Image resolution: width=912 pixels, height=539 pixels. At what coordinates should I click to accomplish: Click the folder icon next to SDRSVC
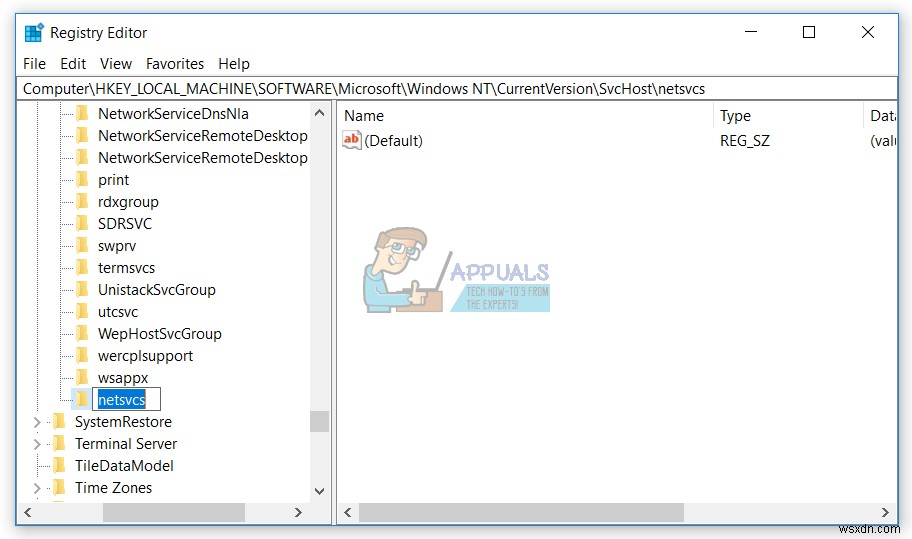click(82, 224)
